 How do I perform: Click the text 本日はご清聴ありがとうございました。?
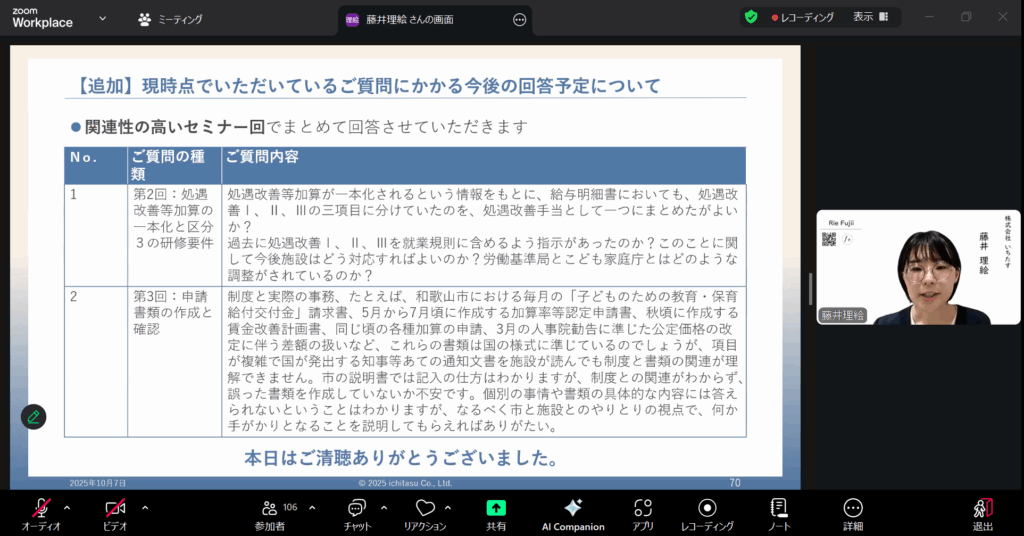402,458
